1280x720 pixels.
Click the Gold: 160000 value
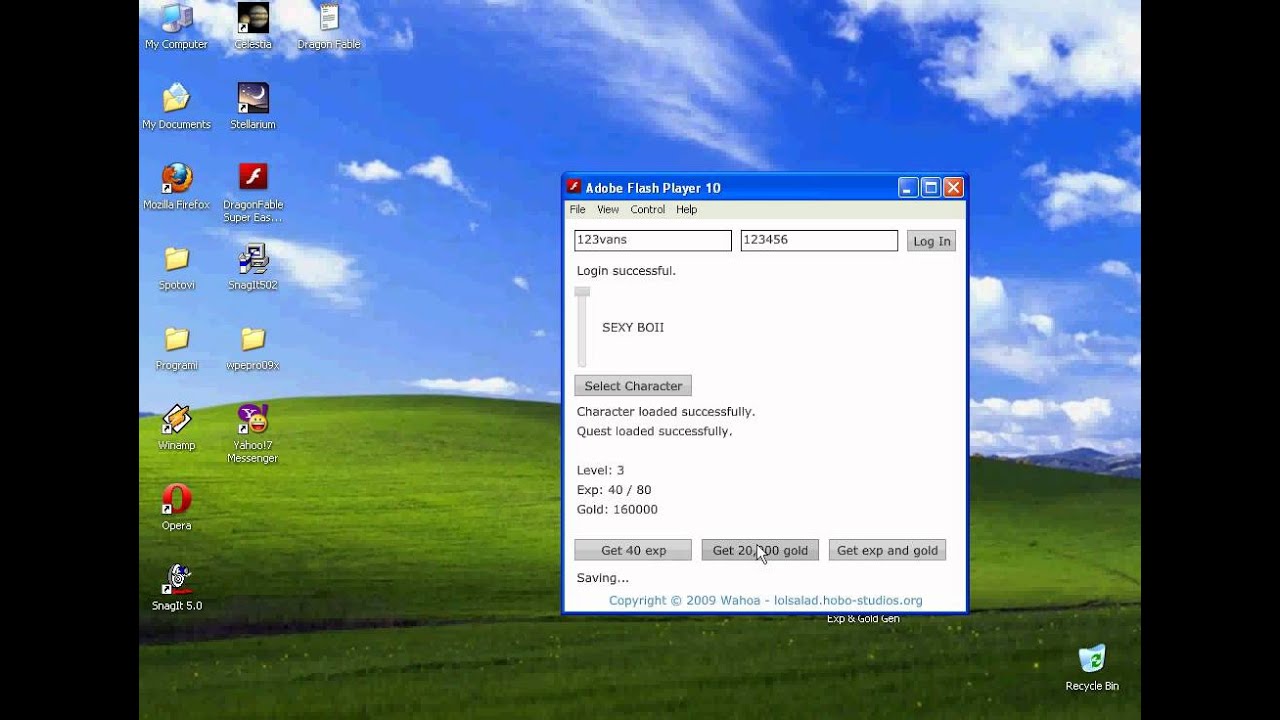[617, 510]
